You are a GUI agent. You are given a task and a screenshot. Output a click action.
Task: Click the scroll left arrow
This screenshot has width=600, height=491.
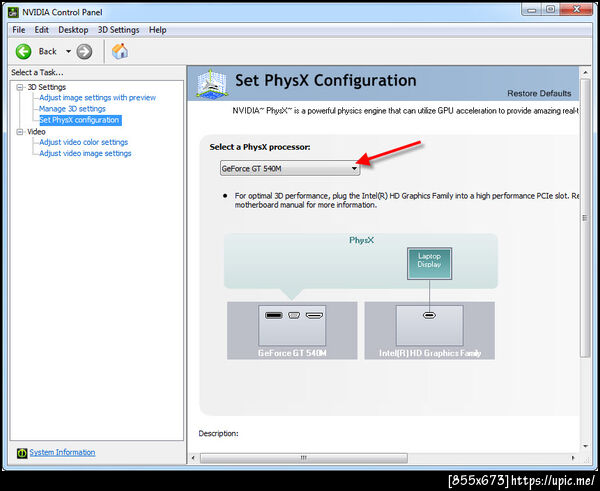coord(193,458)
